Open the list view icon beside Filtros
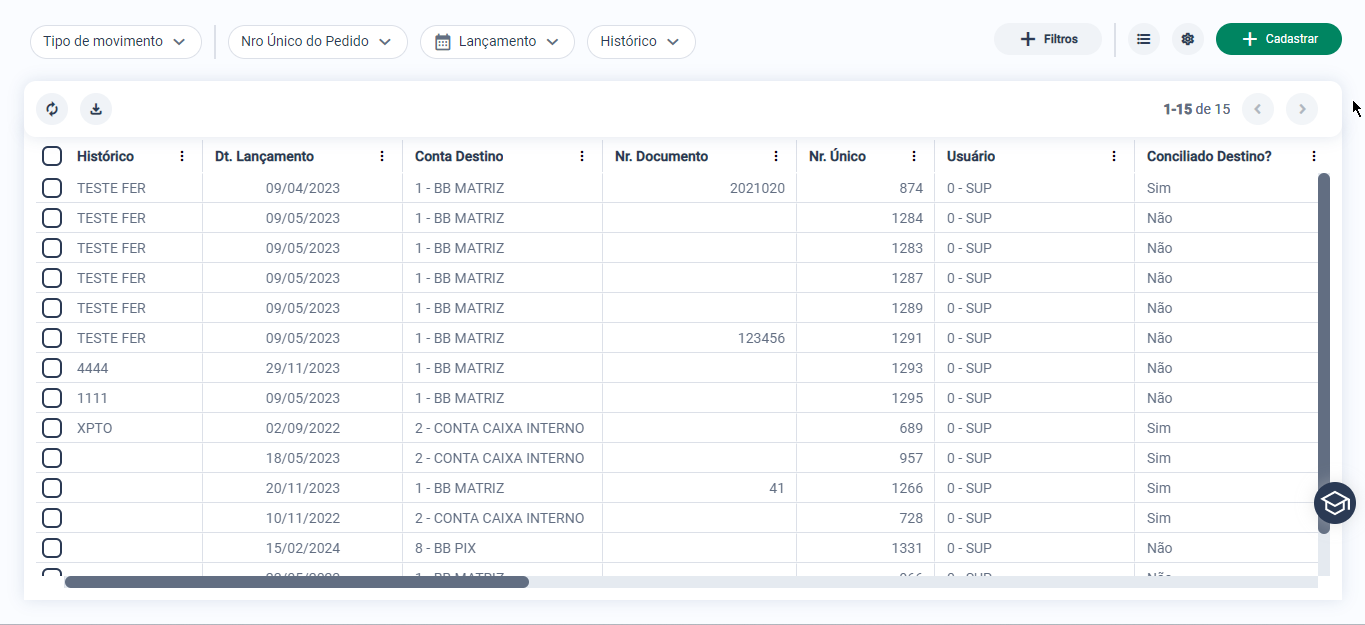1365x625 pixels. coord(1143,39)
